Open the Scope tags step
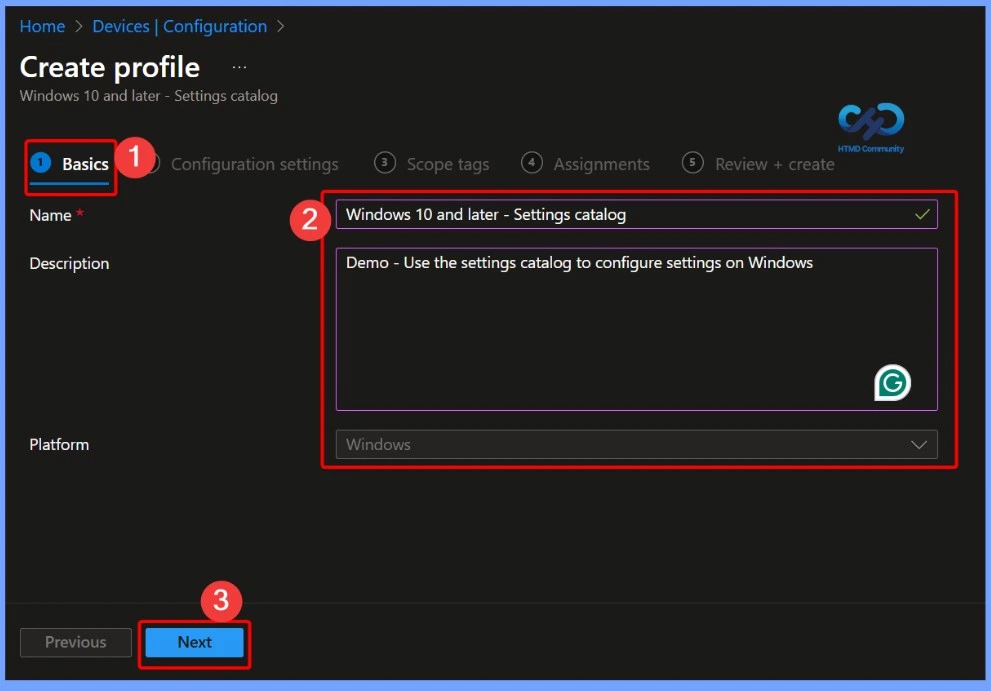Viewport: 991px width, 691px height. [446, 163]
